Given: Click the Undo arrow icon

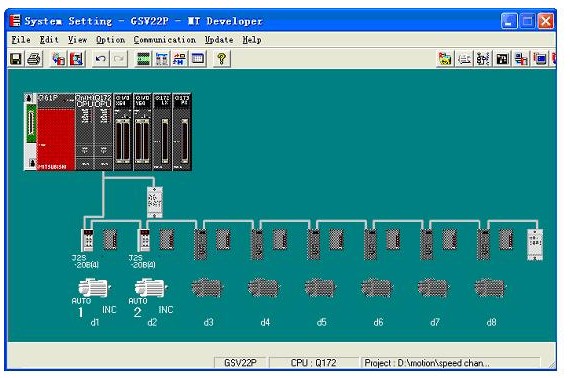Looking at the screenshot, I should click(101, 59).
